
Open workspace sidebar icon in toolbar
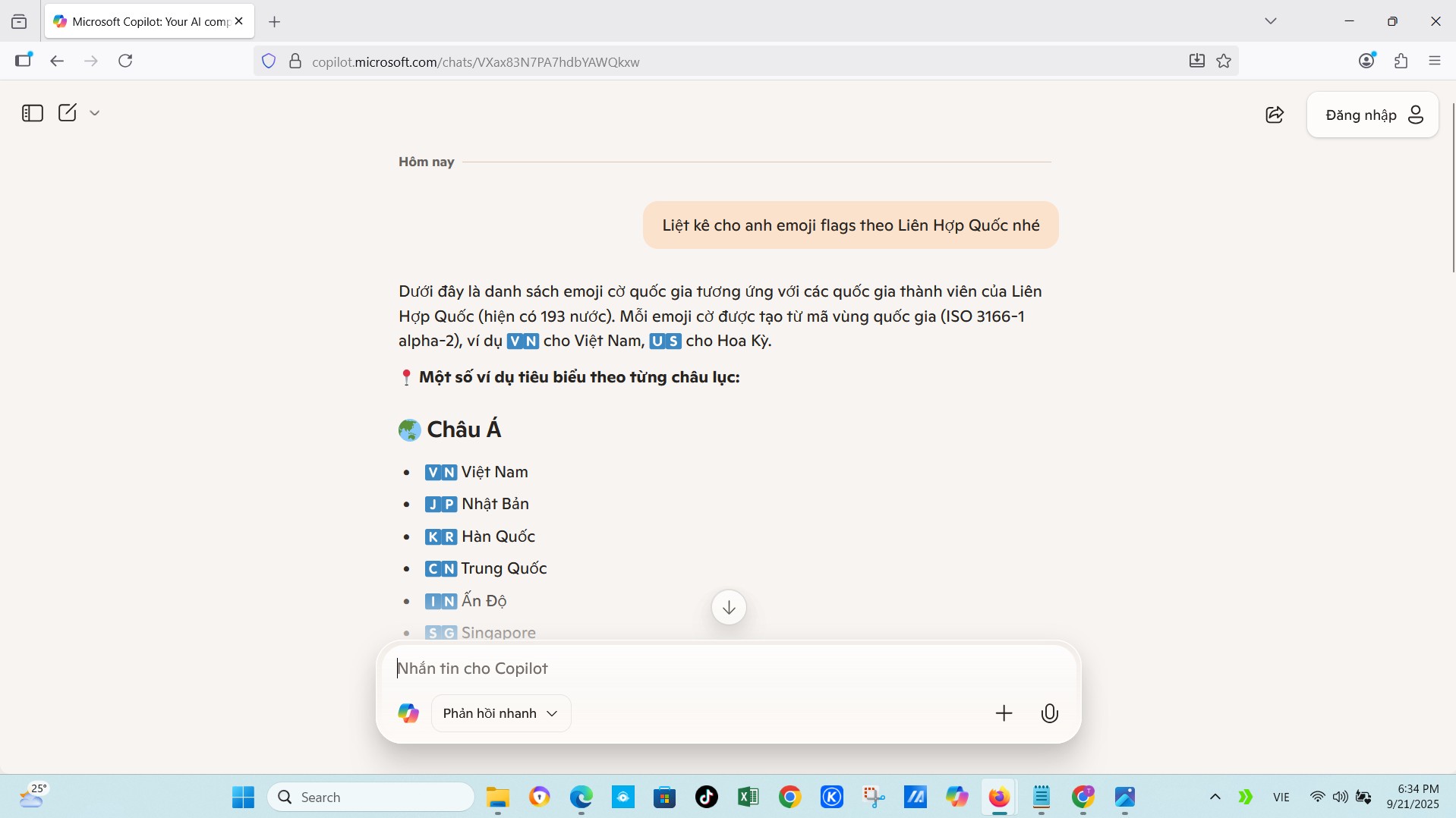pyautogui.click(x=24, y=61)
